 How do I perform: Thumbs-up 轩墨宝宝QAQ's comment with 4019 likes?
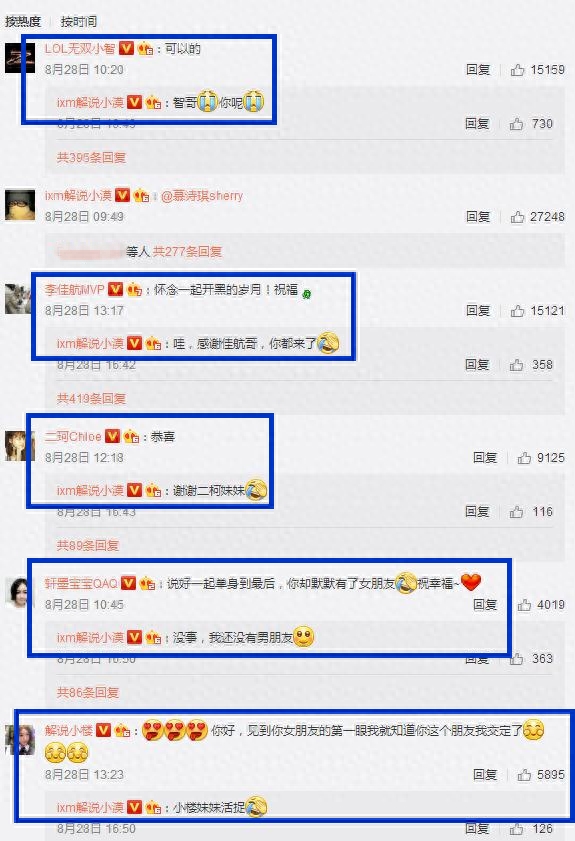pos(524,605)
